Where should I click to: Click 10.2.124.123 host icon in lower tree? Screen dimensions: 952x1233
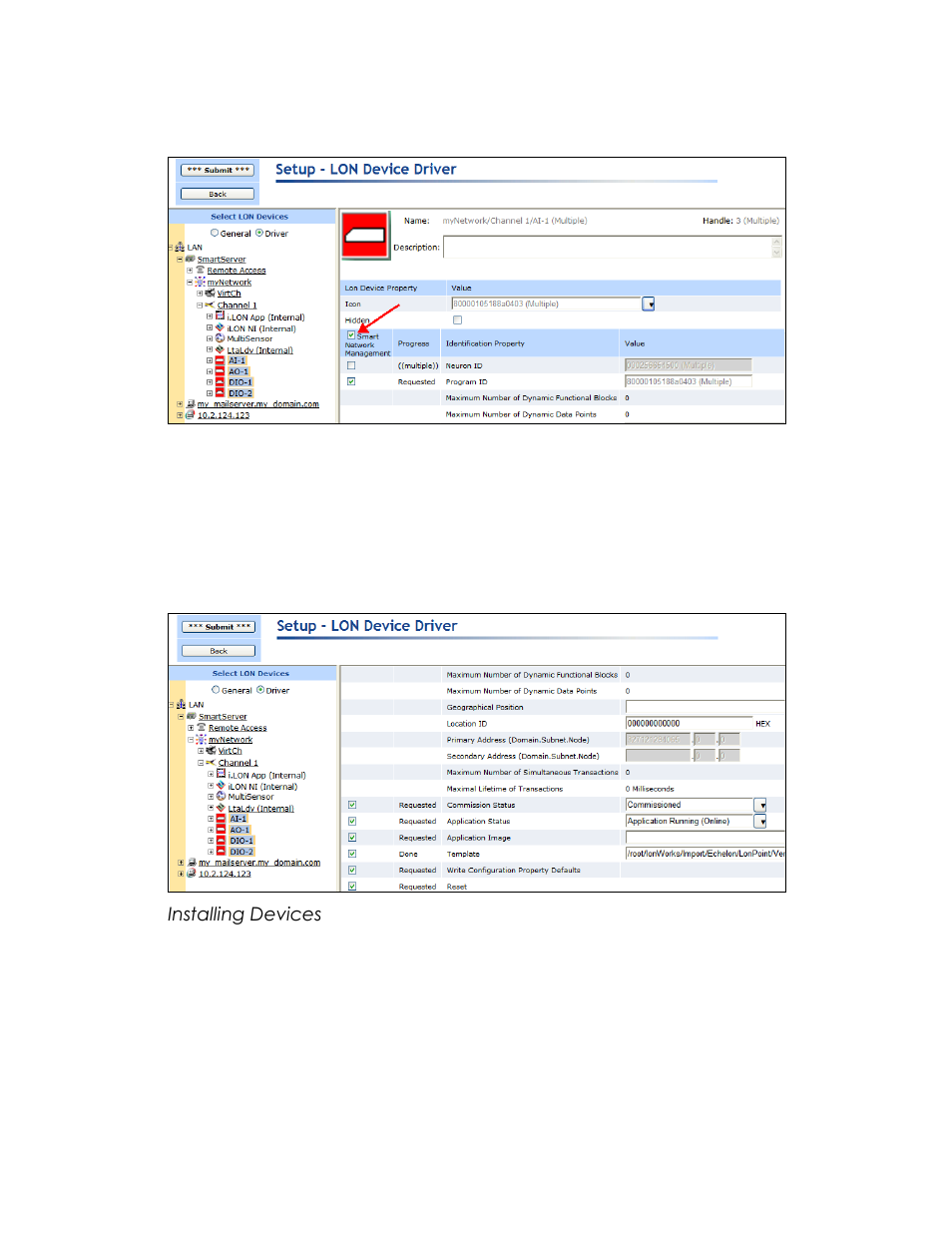pos(192,874)
